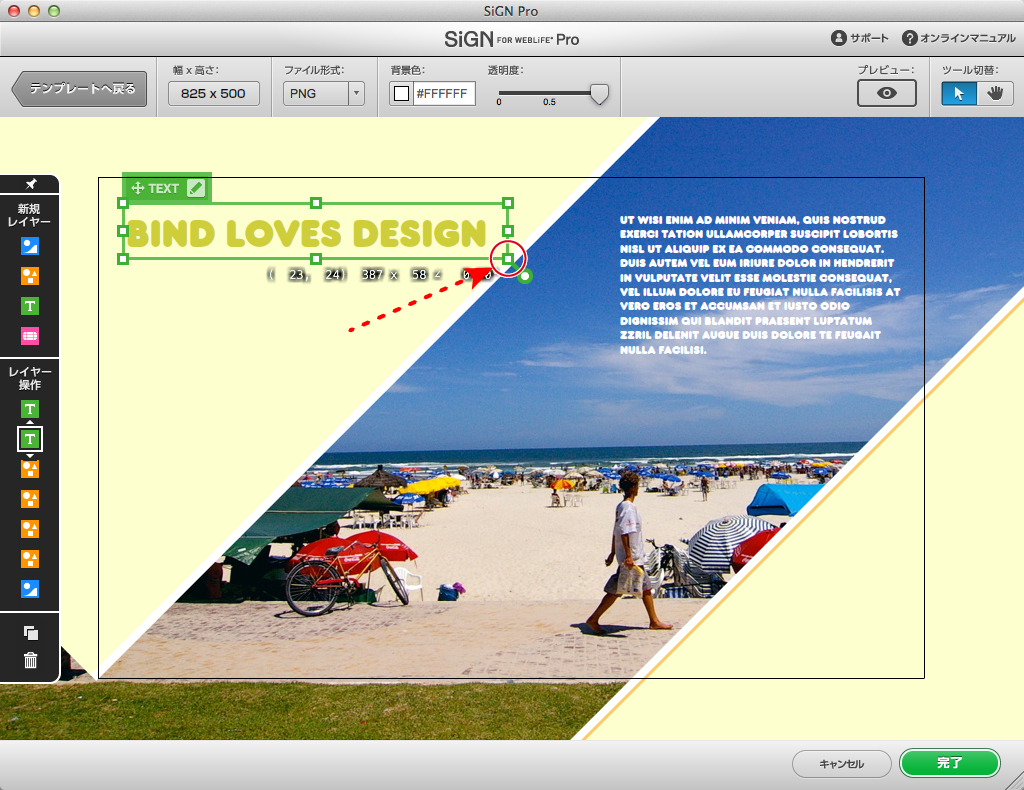
Task: Add a new text layer under 新規レイヤー
Action: pyautogui.click(x=30, y=306)
